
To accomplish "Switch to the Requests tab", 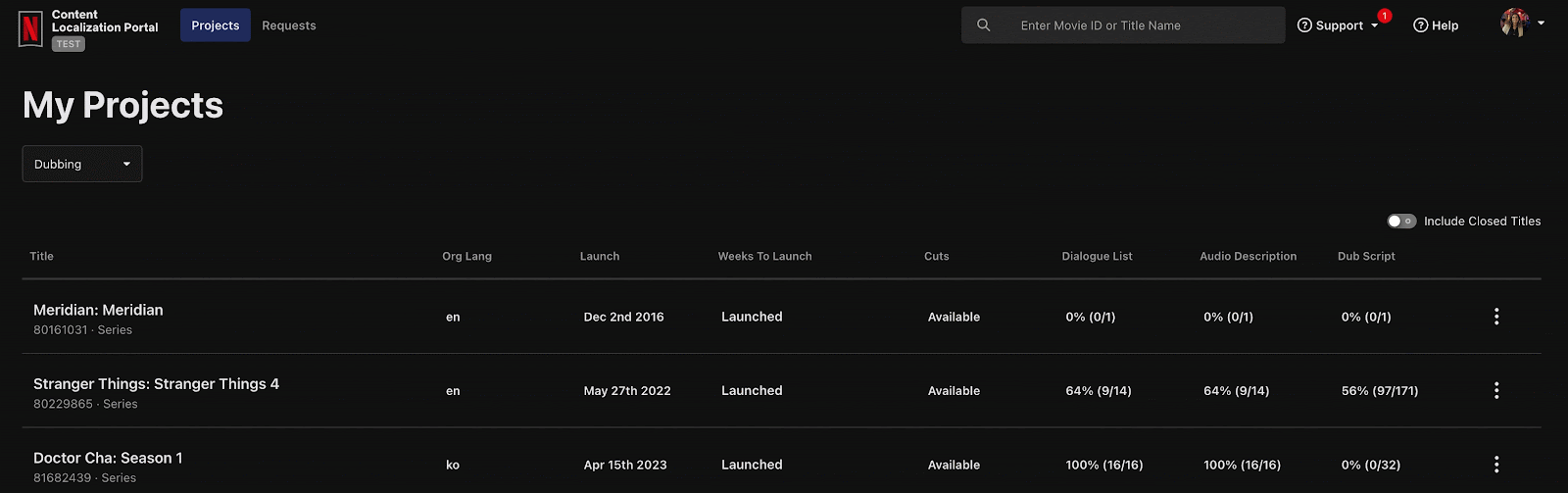I will pyautogui.click(x=289, y=25).
